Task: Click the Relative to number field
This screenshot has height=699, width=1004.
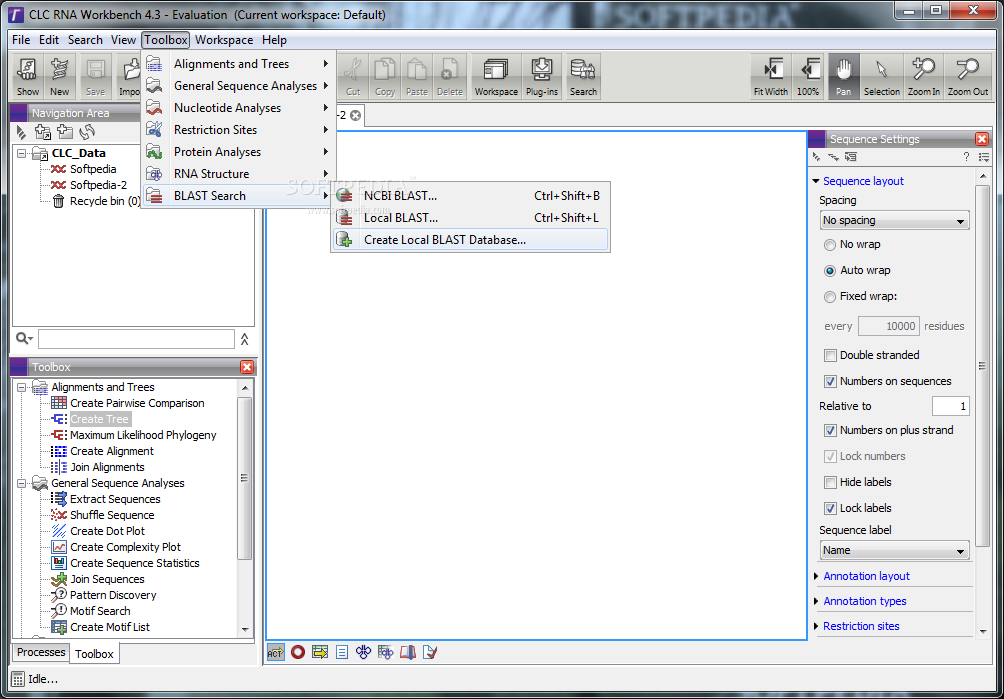Action: coord(950,406)
